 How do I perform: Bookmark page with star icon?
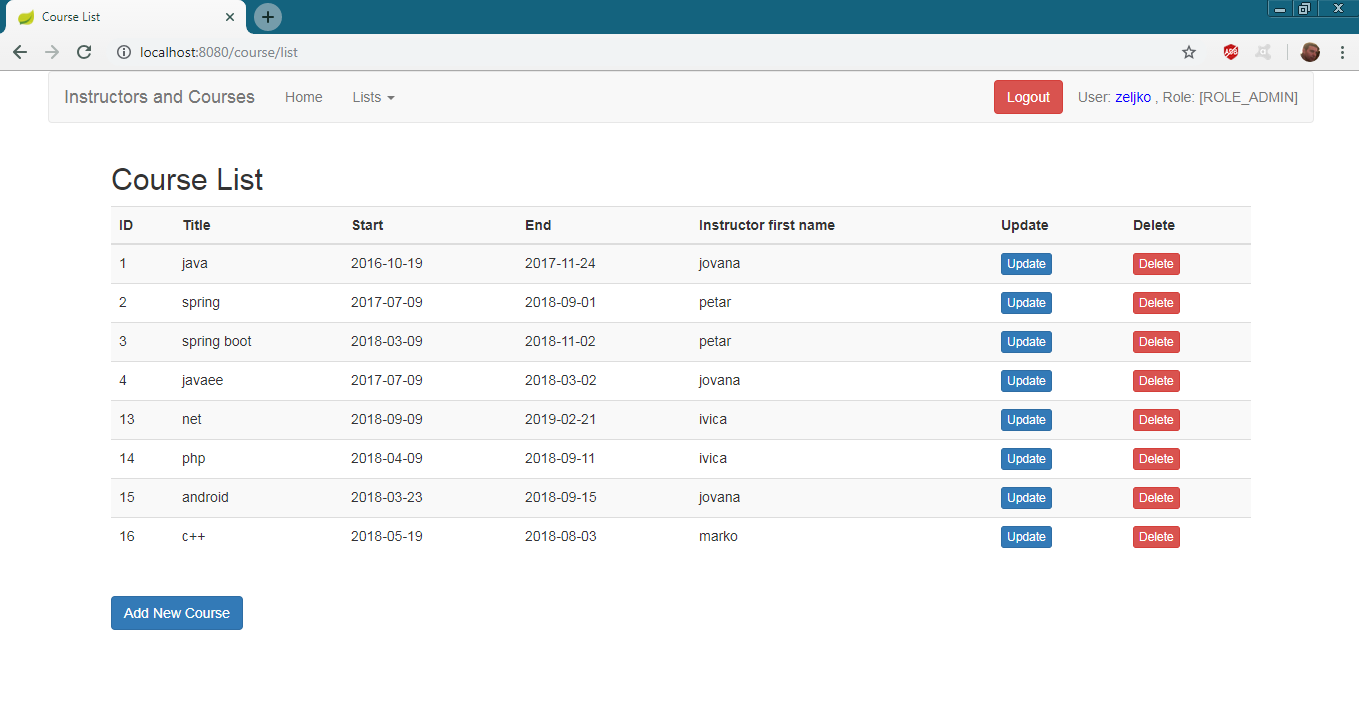click(x=1189, y=52)
